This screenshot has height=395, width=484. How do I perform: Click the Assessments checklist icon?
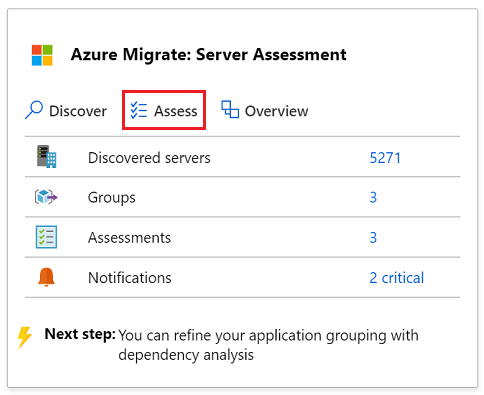coord(46,237)
